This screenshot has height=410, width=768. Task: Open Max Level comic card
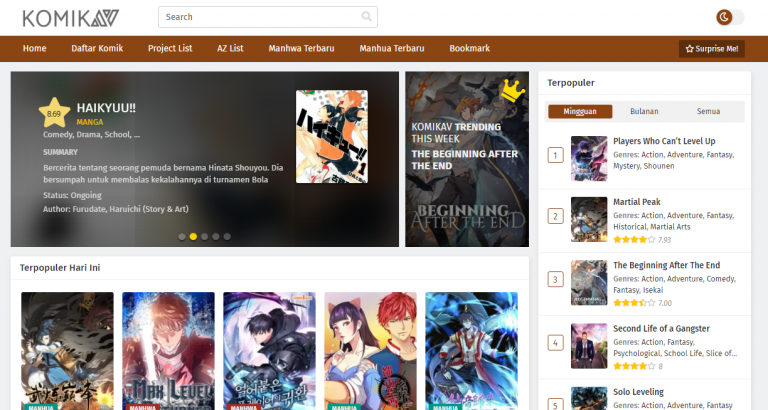[x=168, y=351]
